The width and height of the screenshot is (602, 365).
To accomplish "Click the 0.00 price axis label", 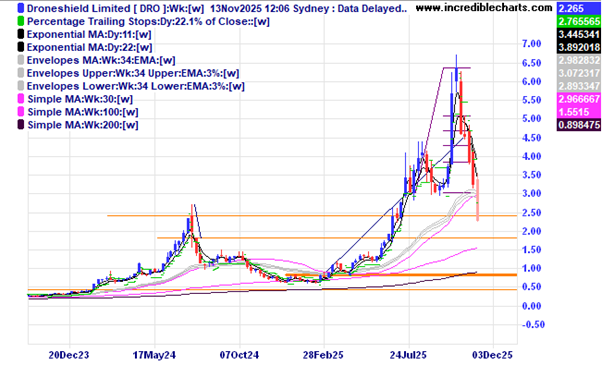I will coord(531,306).
